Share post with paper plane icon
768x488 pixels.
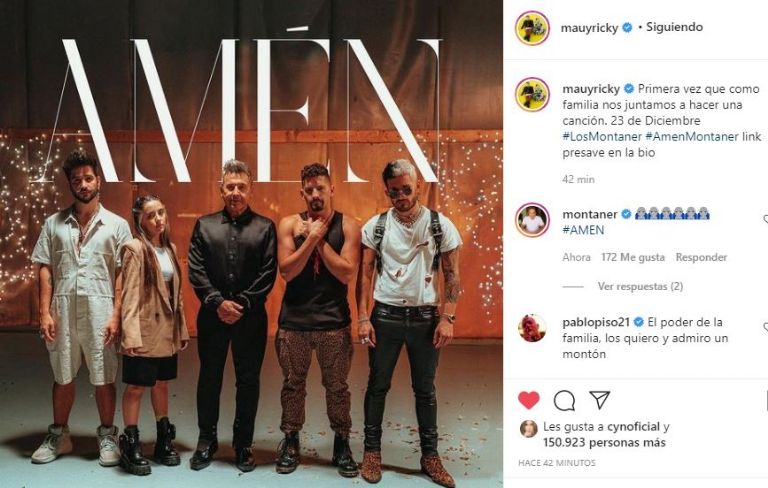click(600, 400)
